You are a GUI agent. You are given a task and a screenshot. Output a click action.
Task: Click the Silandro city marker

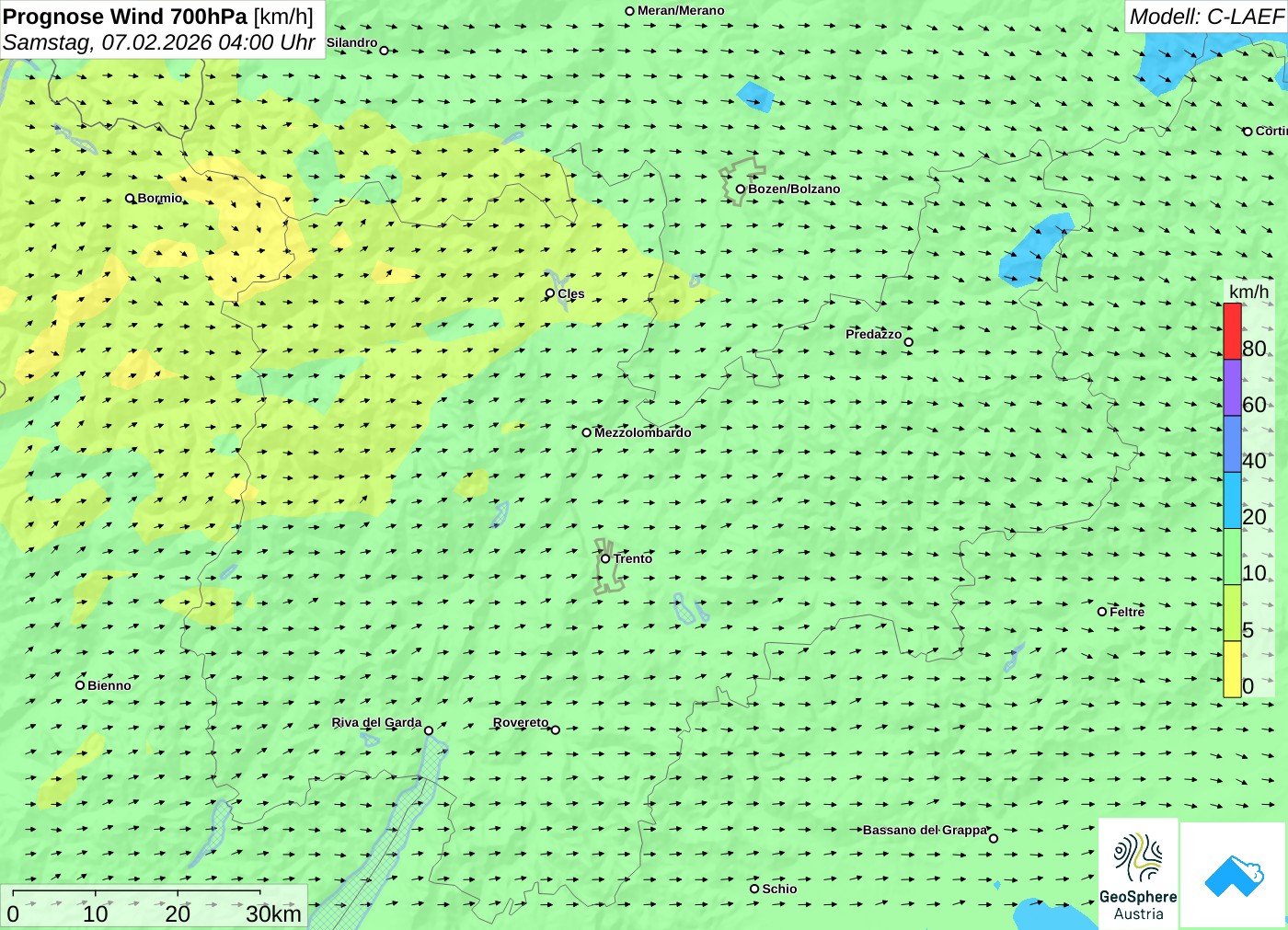click(x=385, y=51)
